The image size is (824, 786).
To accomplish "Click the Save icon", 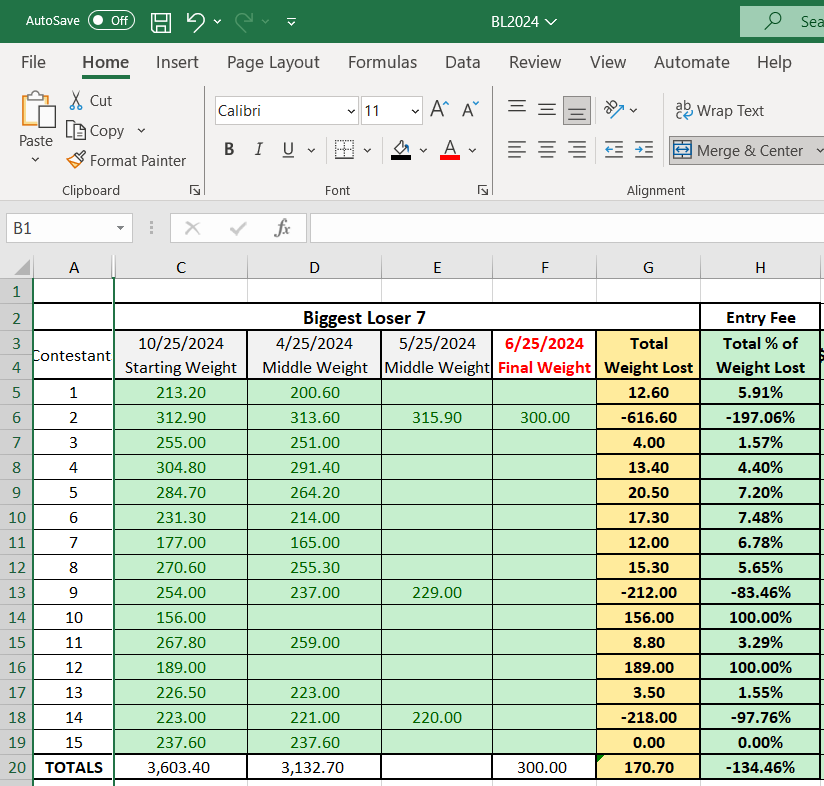I will click(160, 20).
